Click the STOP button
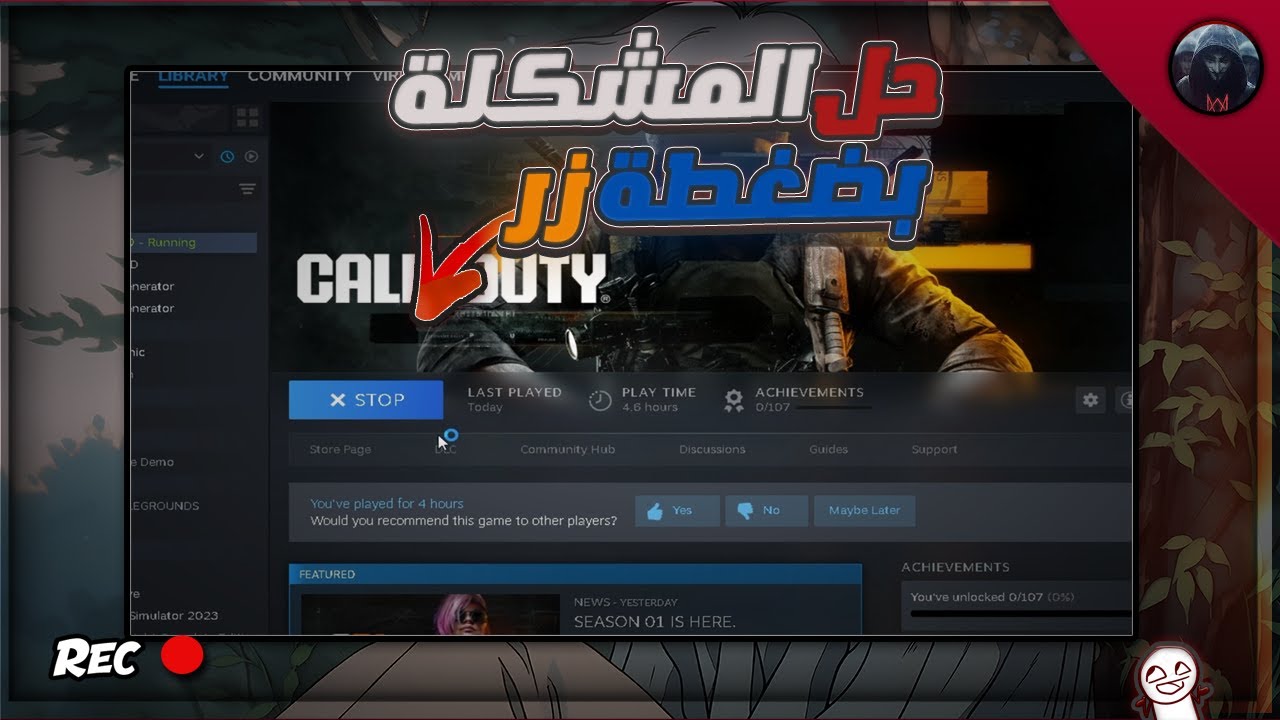 pos(366,400)
